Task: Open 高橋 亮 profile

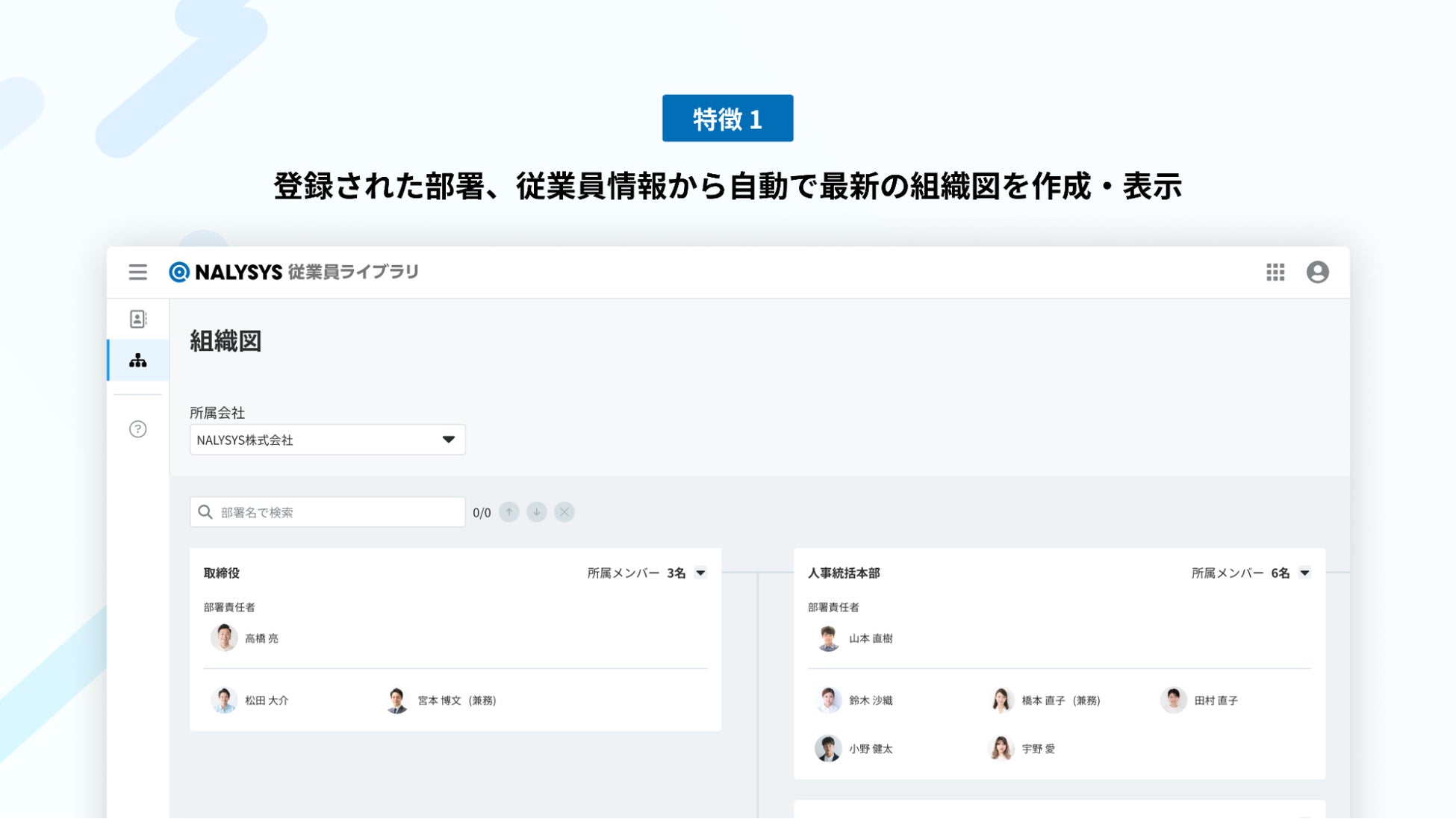Action: coord(261,638)
